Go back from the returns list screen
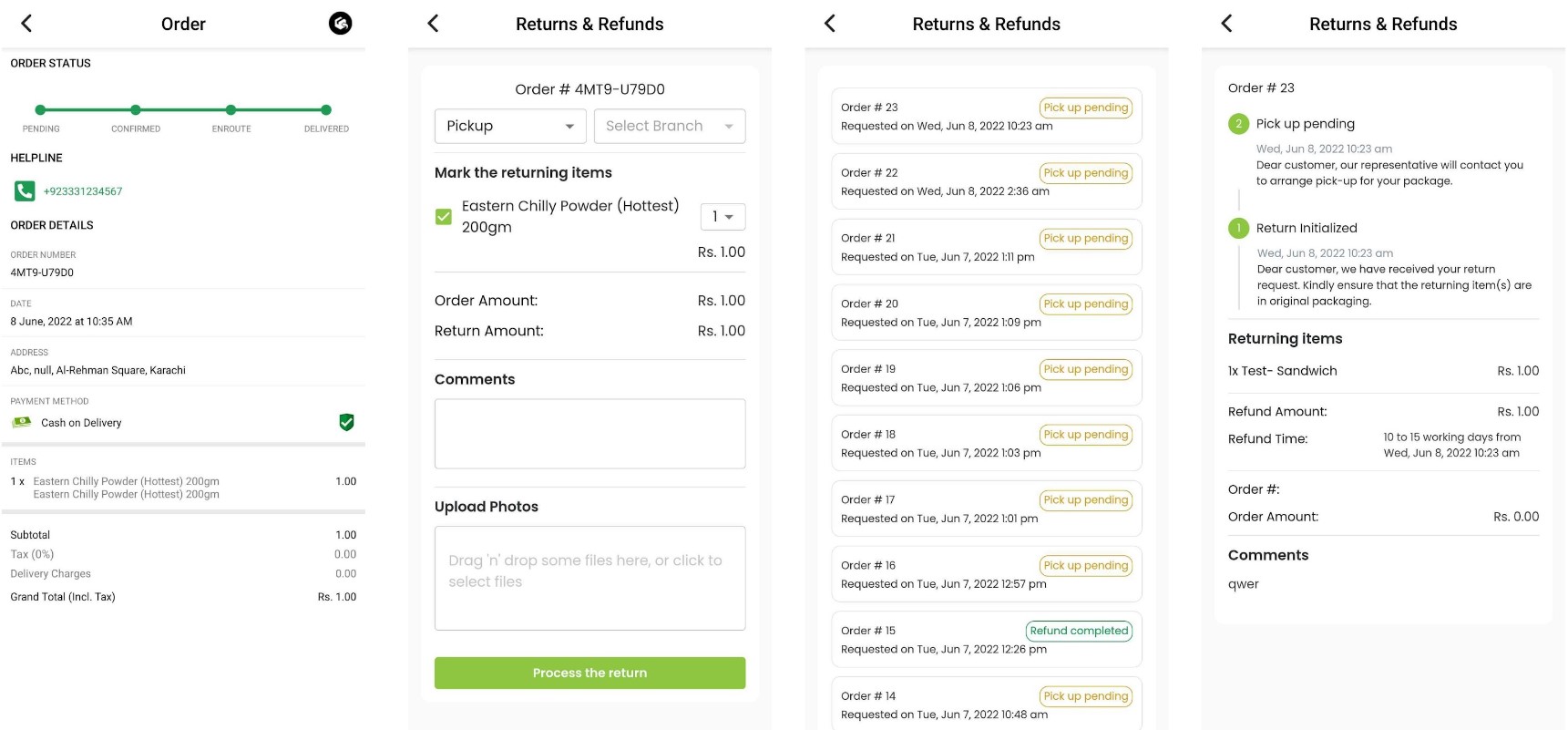Image resolution: width=1568 pixels, height=730 pixels. (830, 24)
